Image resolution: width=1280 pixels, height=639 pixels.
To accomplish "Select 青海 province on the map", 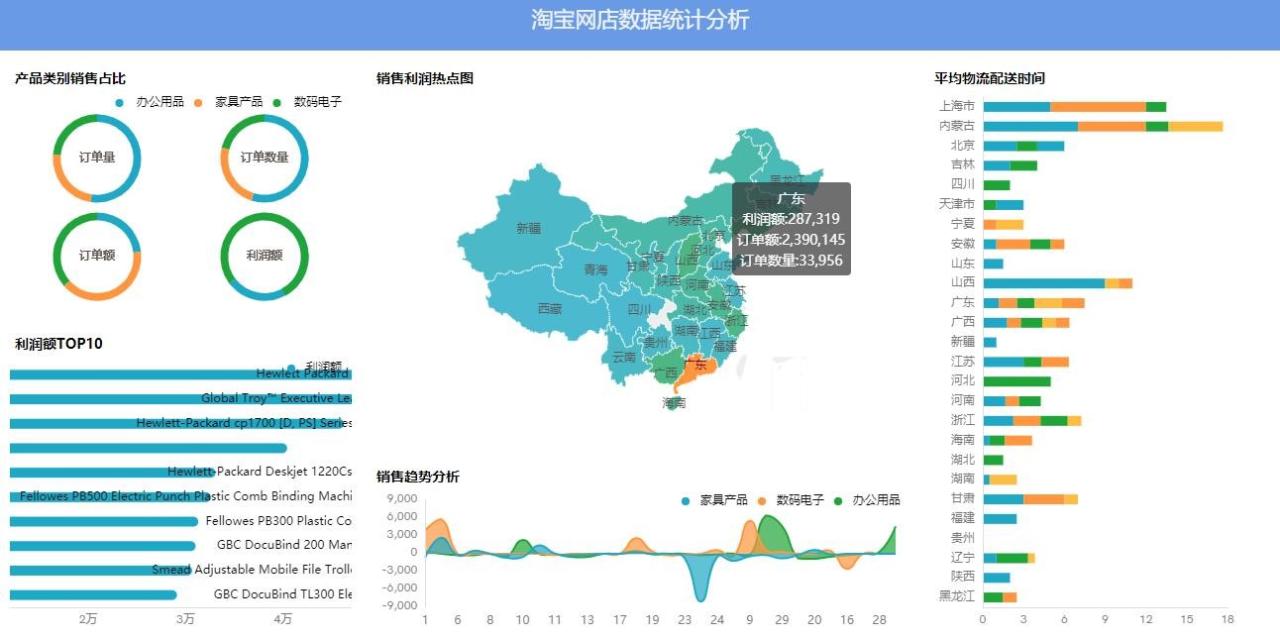I will tap(596, 270).
